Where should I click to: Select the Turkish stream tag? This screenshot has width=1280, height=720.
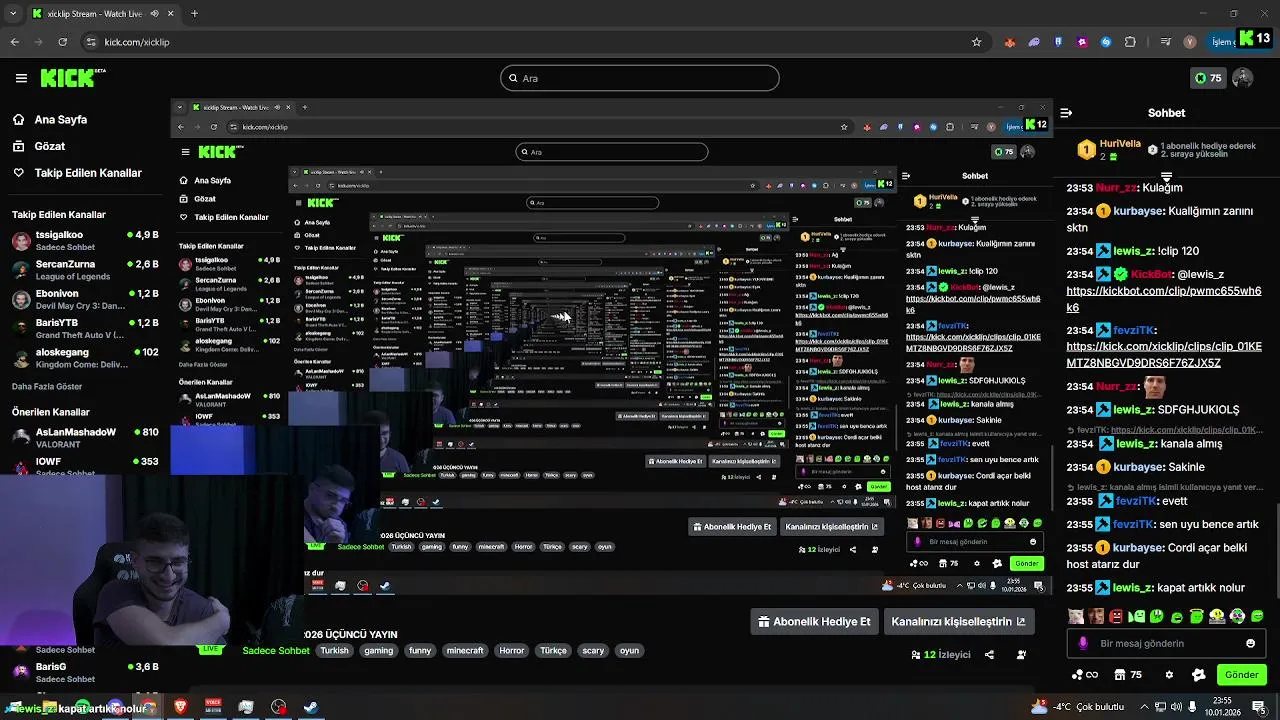[x=334, y=650]
